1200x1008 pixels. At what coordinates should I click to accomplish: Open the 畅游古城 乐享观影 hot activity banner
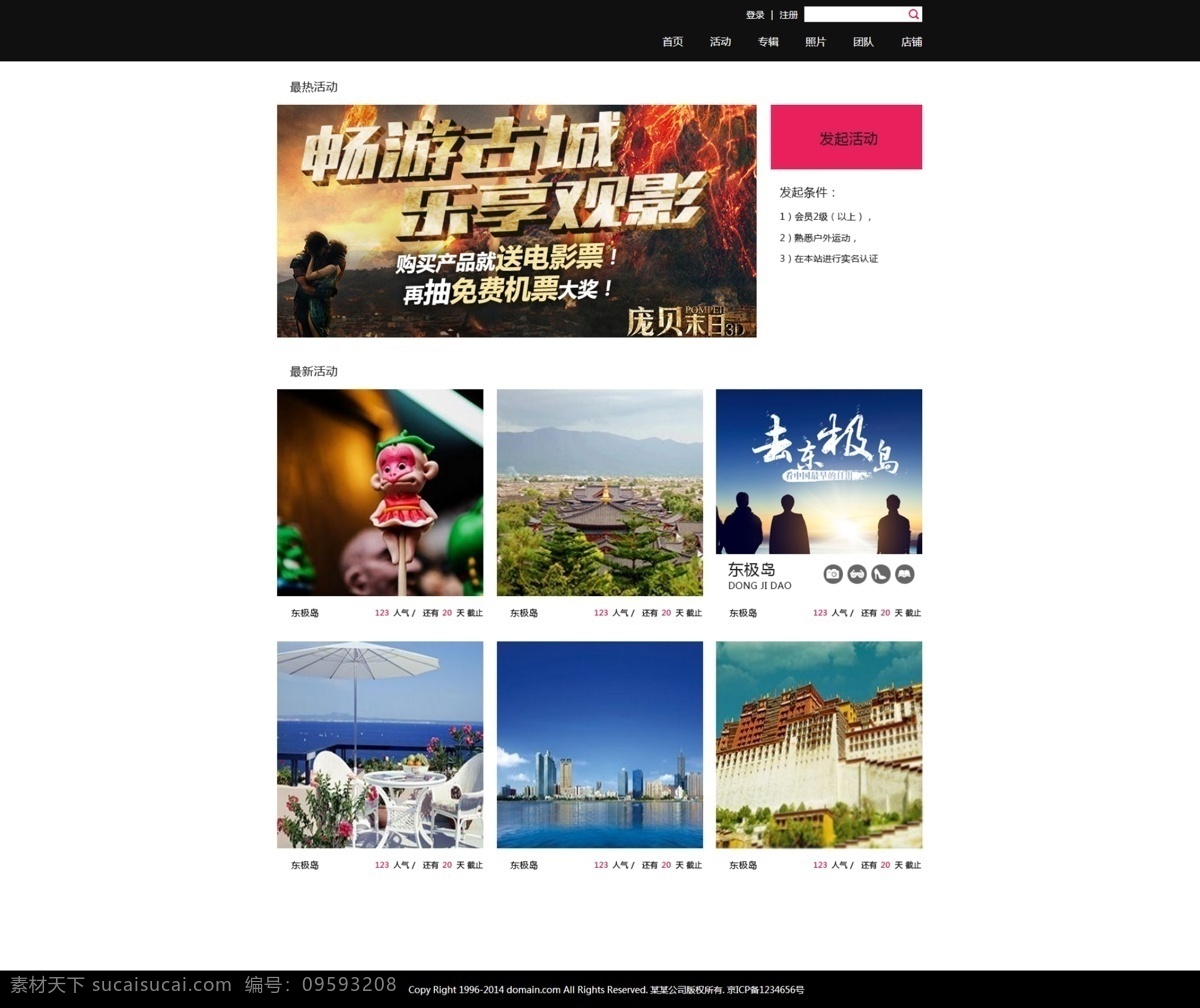point(517,221)
